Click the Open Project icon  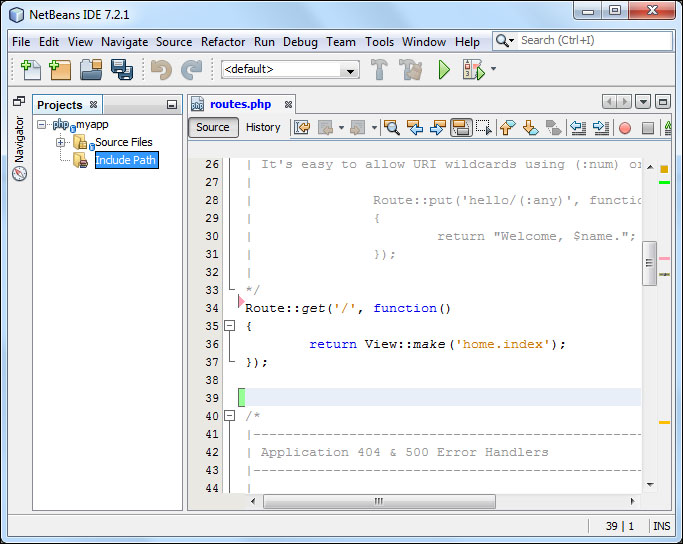[x=91, y=70]
